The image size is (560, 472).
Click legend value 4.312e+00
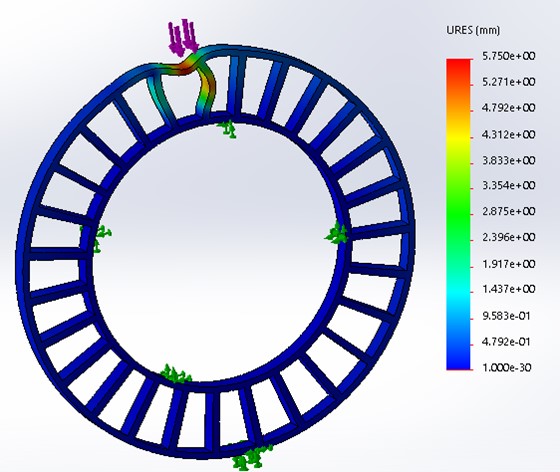click(509, 135)
